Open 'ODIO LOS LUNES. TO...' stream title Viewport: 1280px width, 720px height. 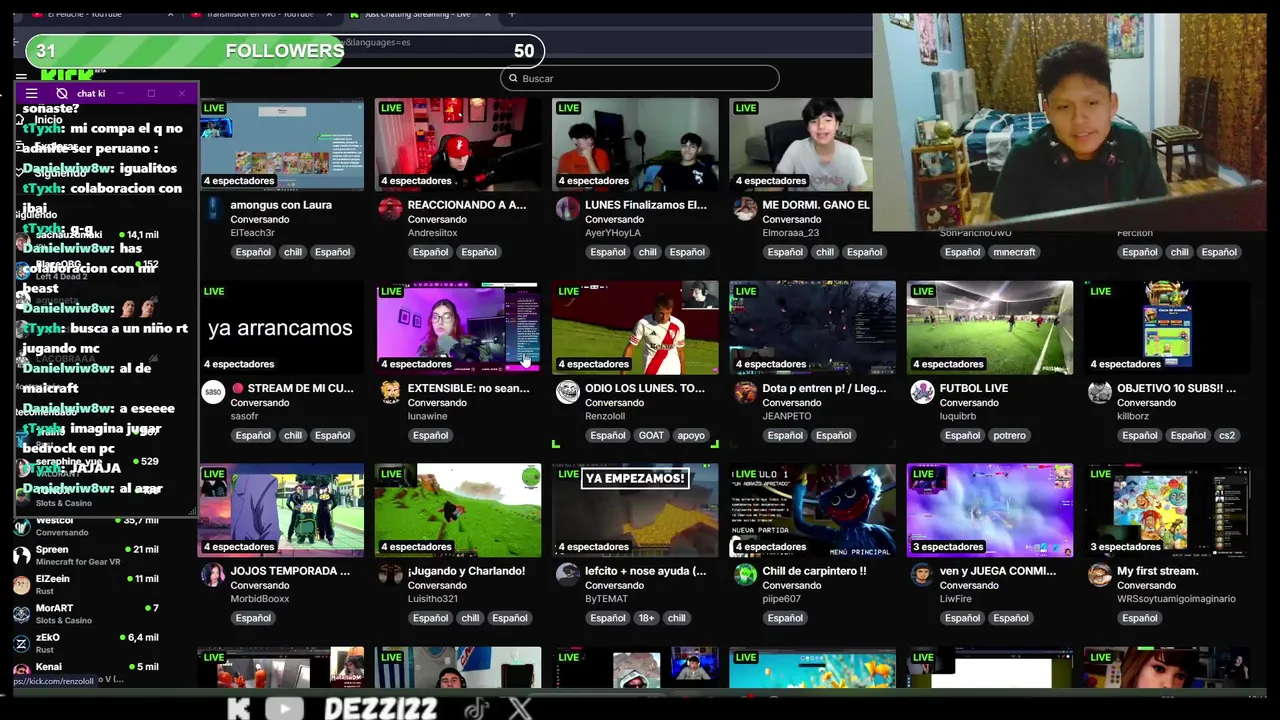tap(645, 388)
